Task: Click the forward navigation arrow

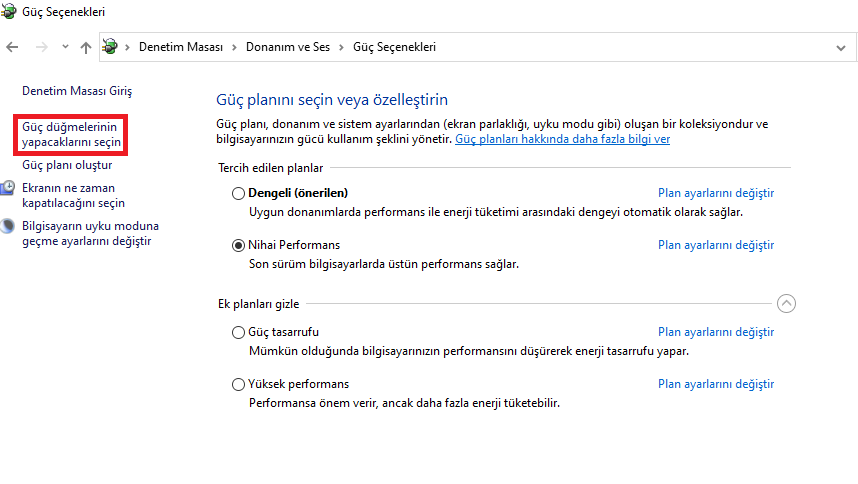Action: (x=41, y=47)
